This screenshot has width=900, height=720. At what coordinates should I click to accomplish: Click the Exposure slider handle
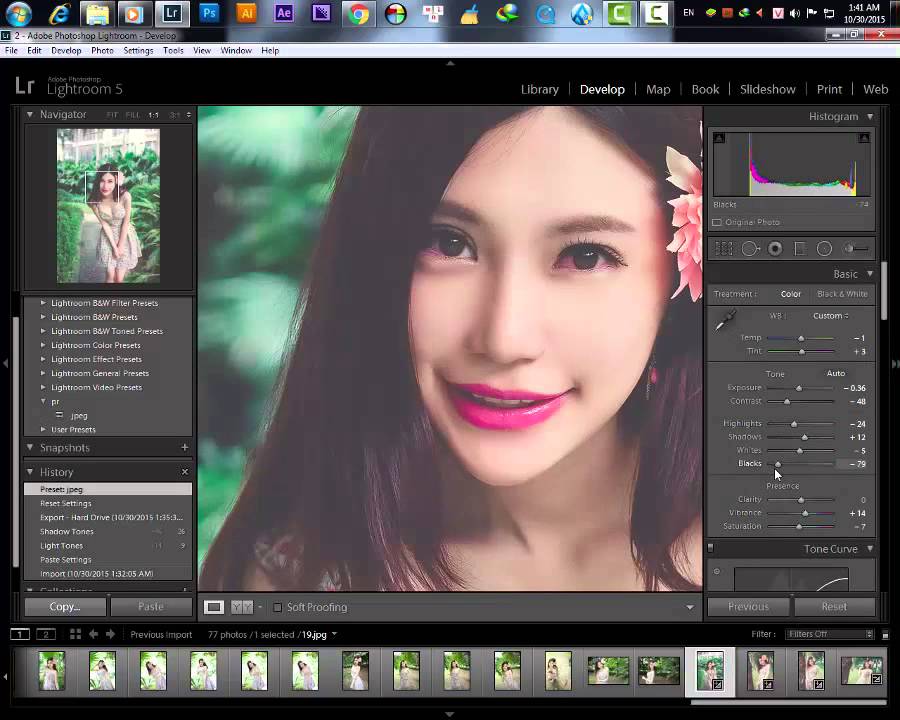click(798, 388)
